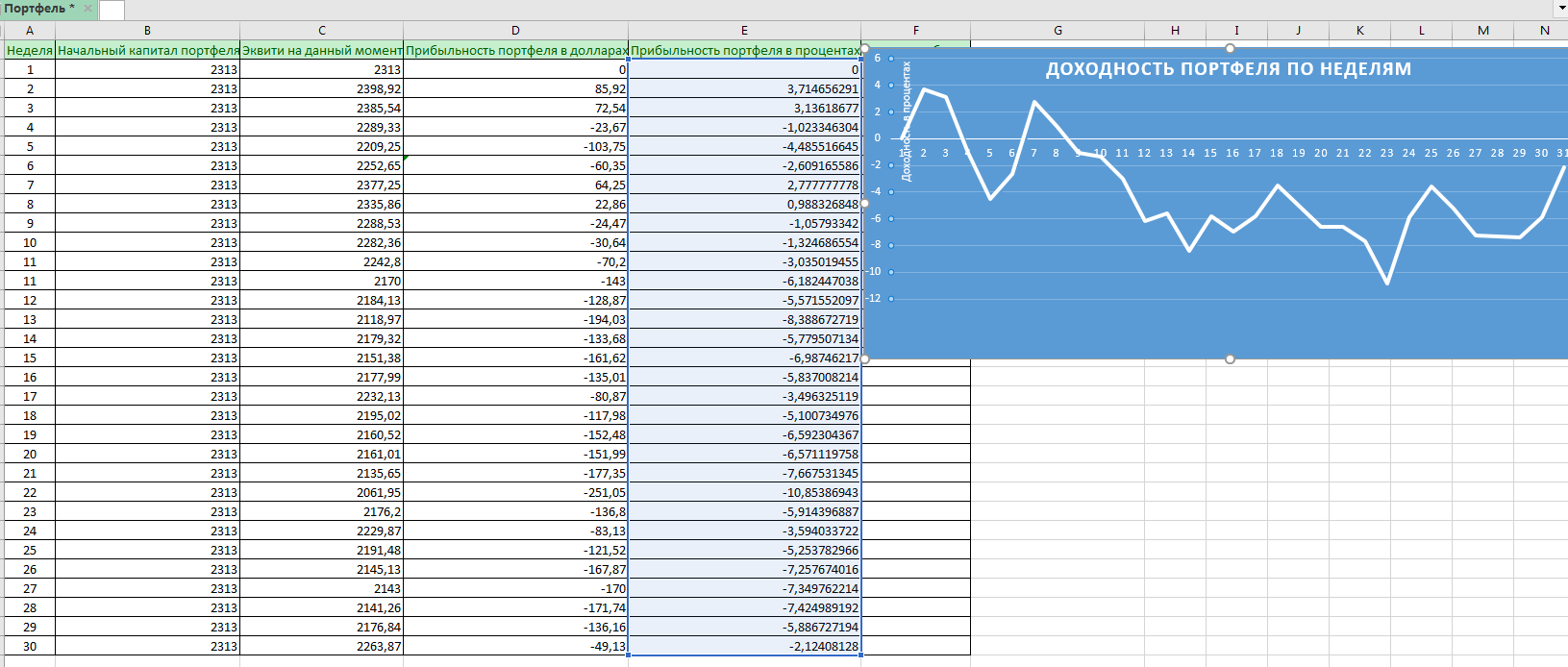This screenshot has height=667, width=1568.
Task: Click the chart title text
Action: pos(1228,69)
